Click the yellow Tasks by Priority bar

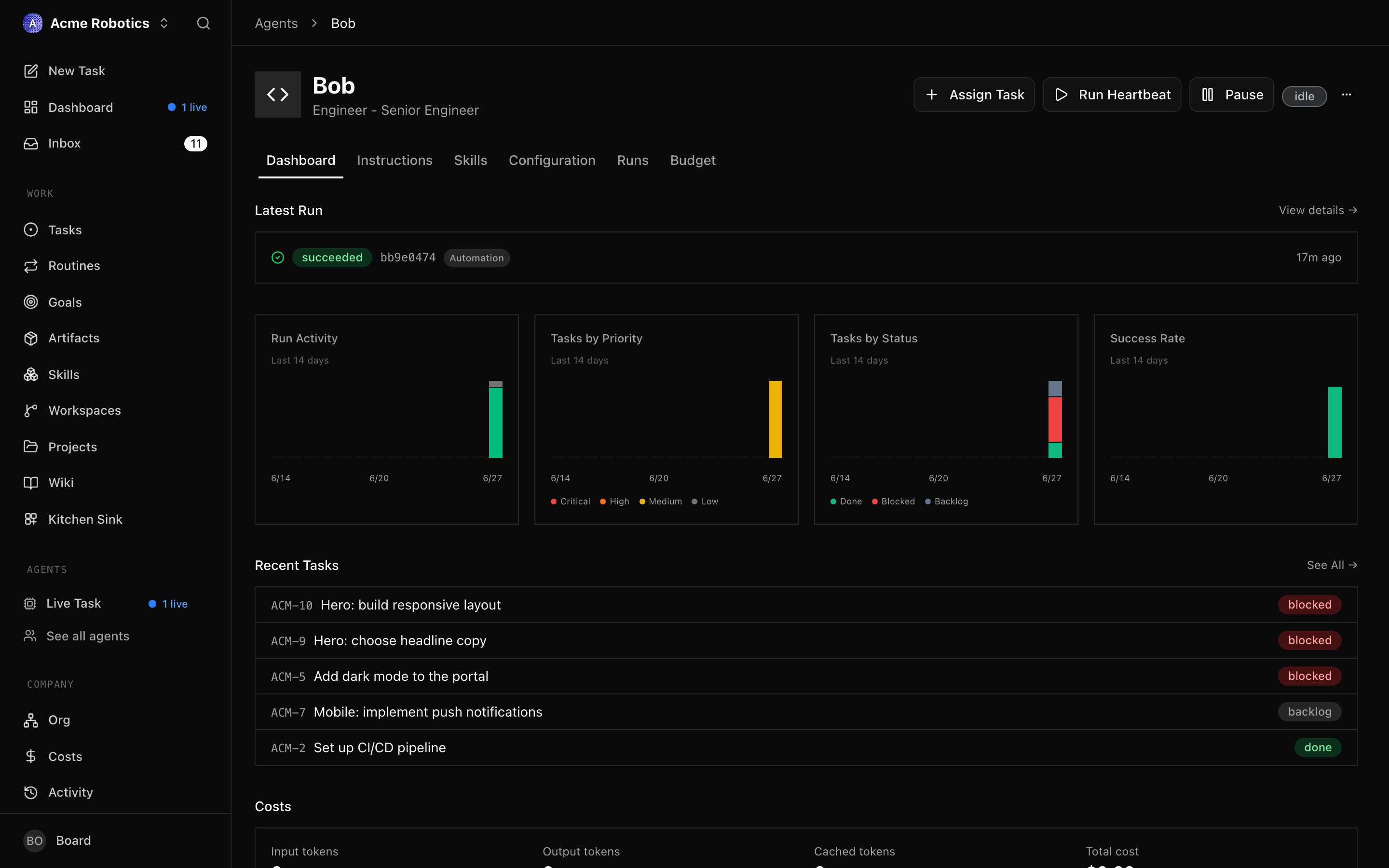776,419
